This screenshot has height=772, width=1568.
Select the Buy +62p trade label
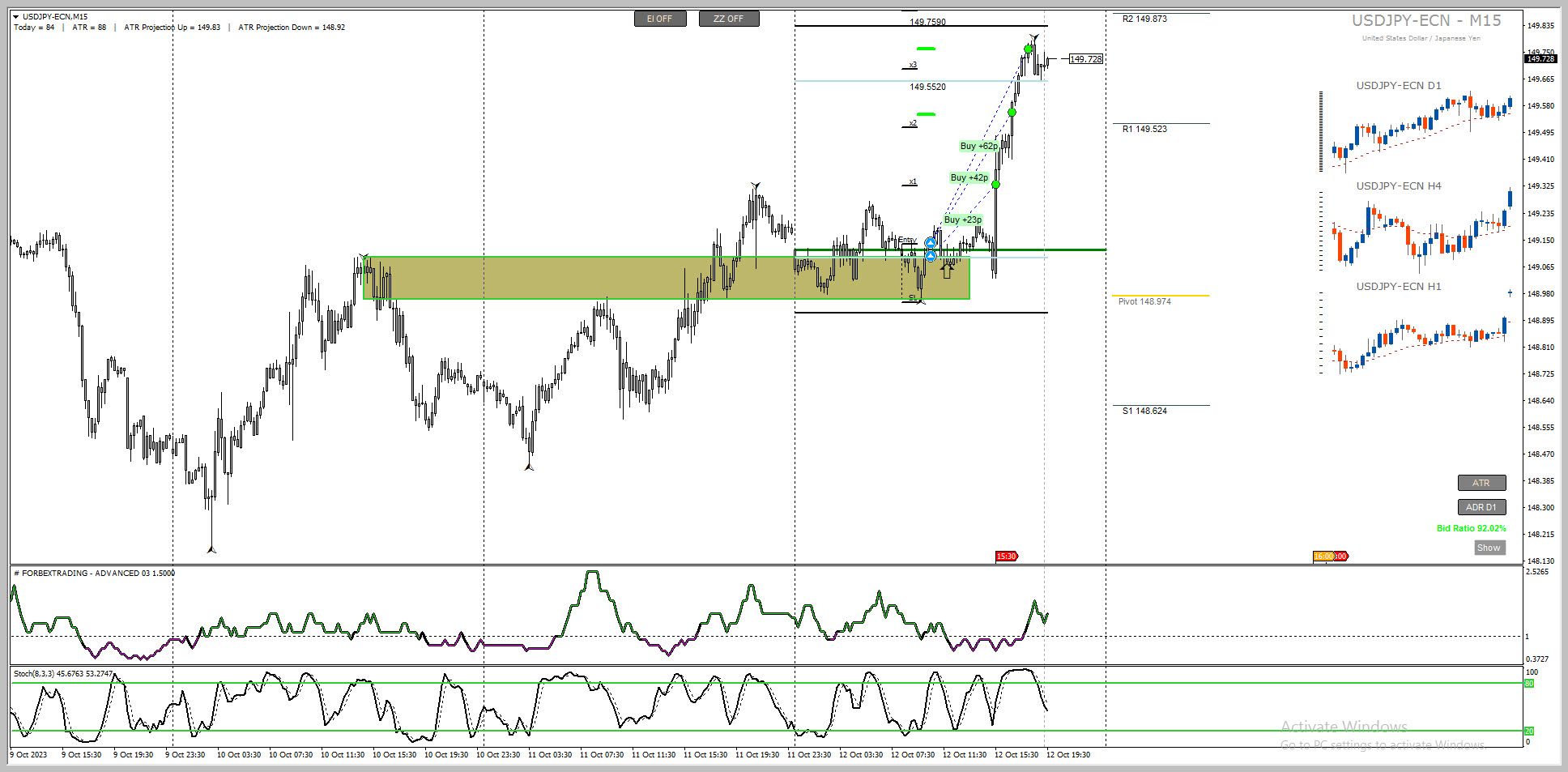coord(978,146)
